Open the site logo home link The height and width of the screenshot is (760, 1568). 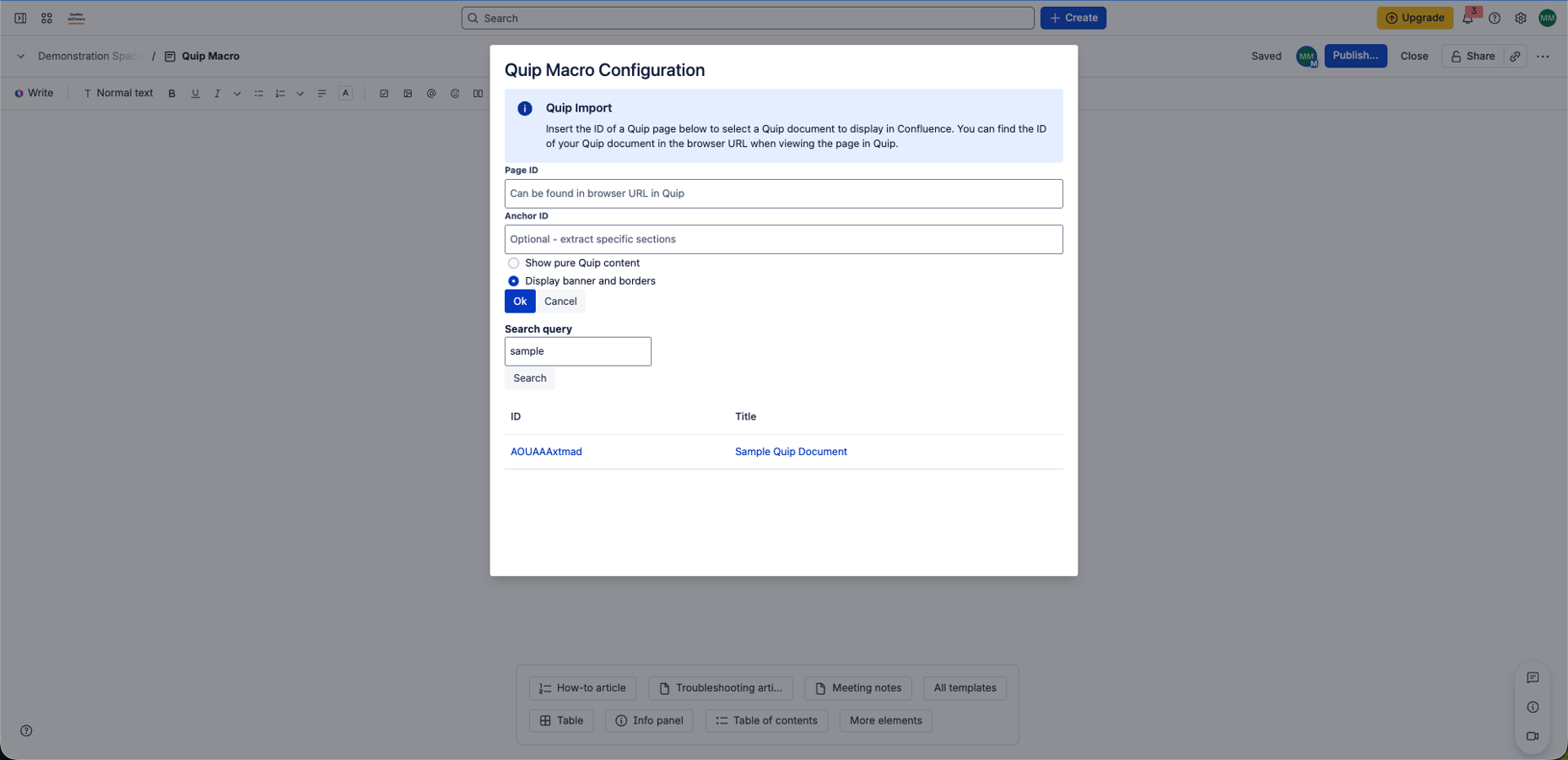pos(76,18)
